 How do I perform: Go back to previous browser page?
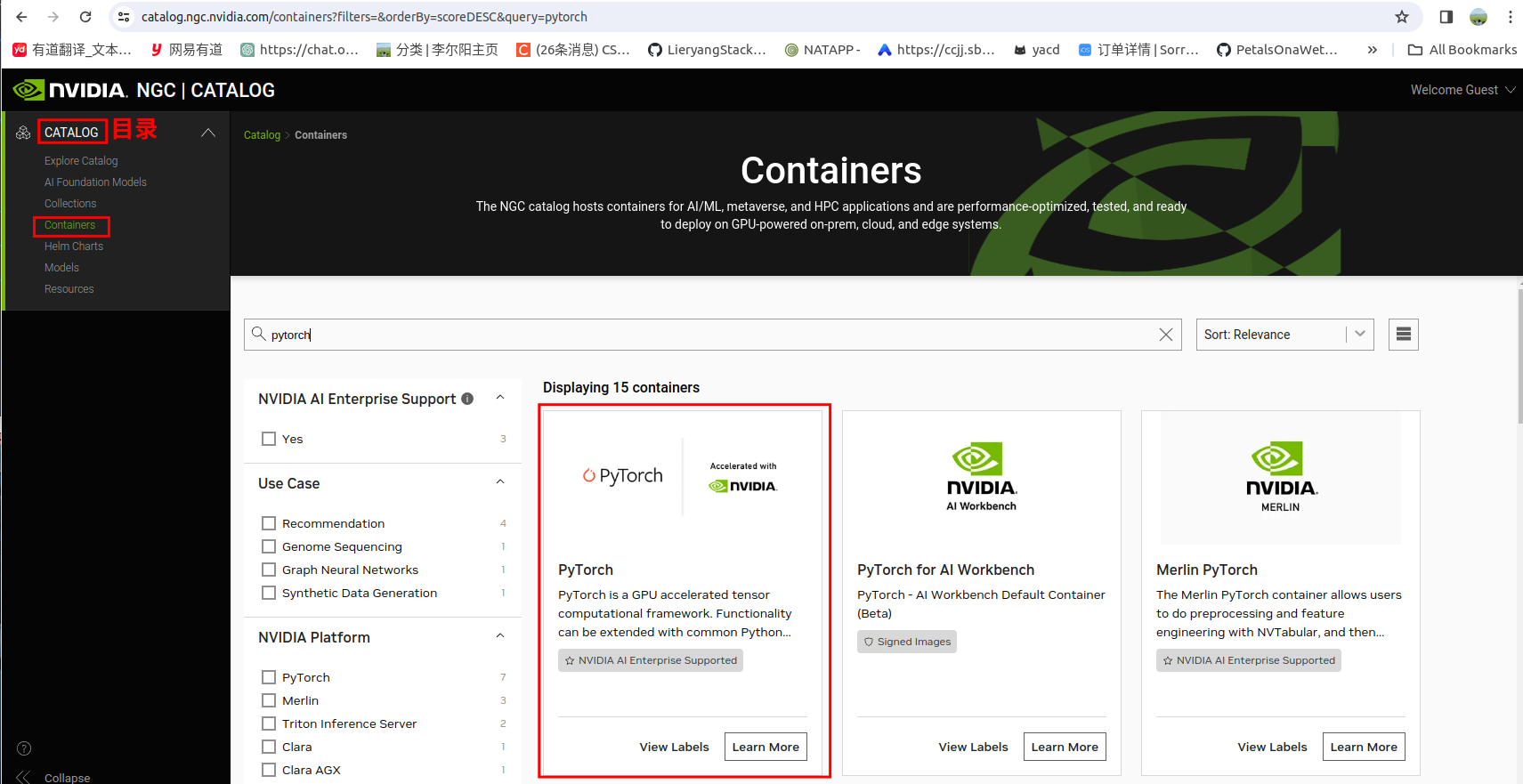coord(21,17)
